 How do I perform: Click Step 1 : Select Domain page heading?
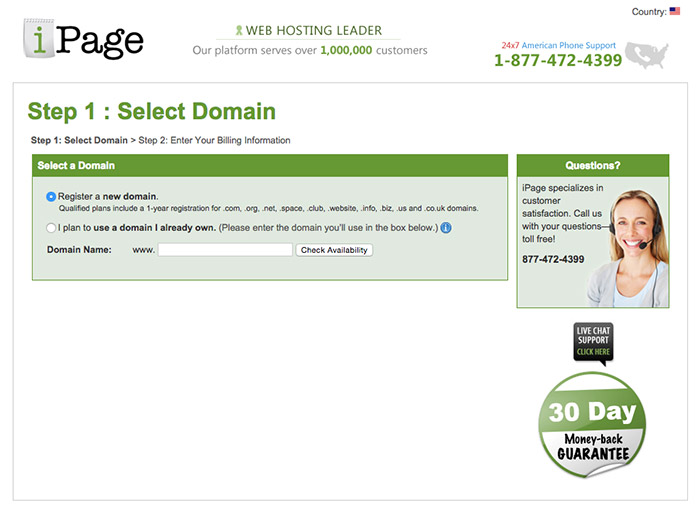click(x=152, y=111)
